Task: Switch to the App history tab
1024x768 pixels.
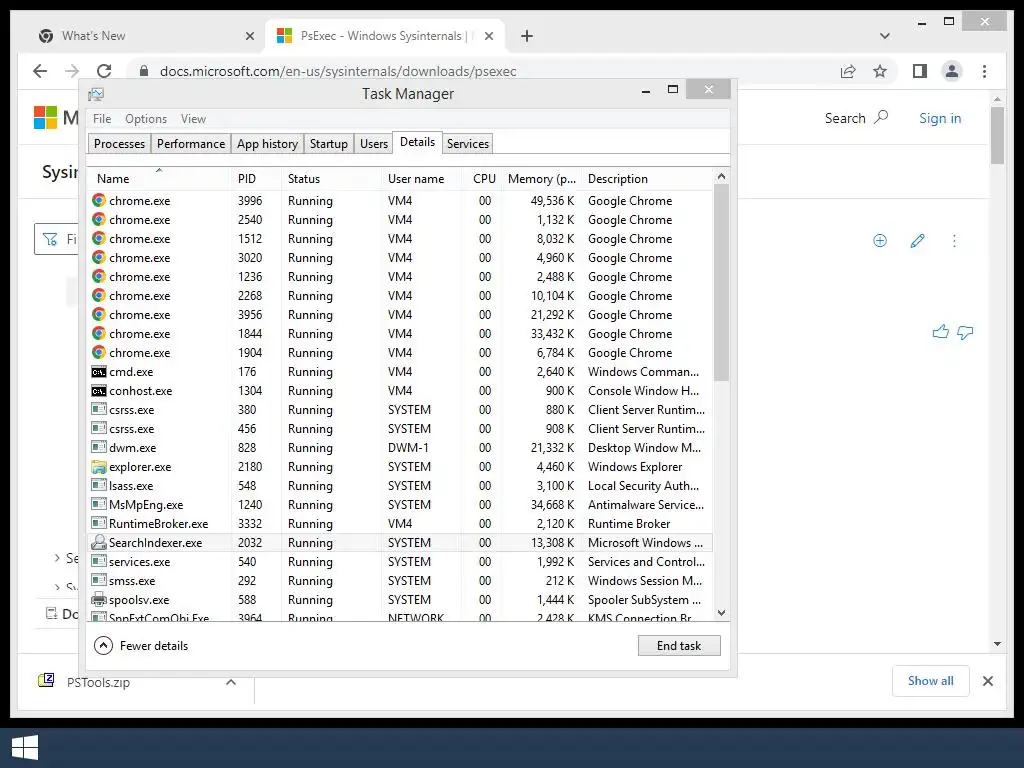Action: [267, 144]
